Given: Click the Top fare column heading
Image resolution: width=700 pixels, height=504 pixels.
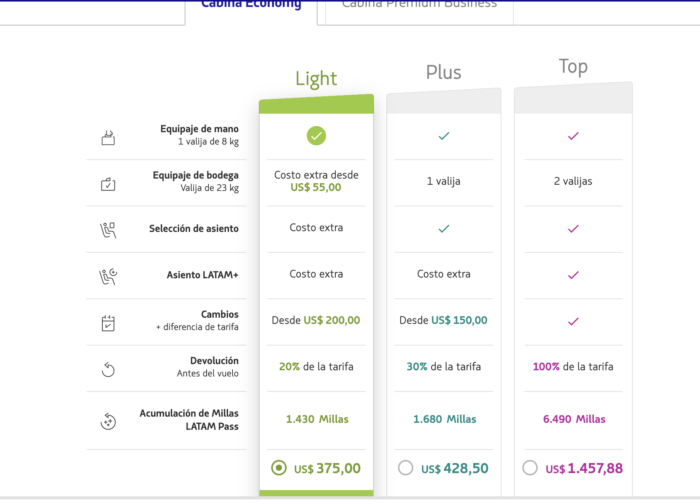Looking at the screenshot, I should [573, 67].
